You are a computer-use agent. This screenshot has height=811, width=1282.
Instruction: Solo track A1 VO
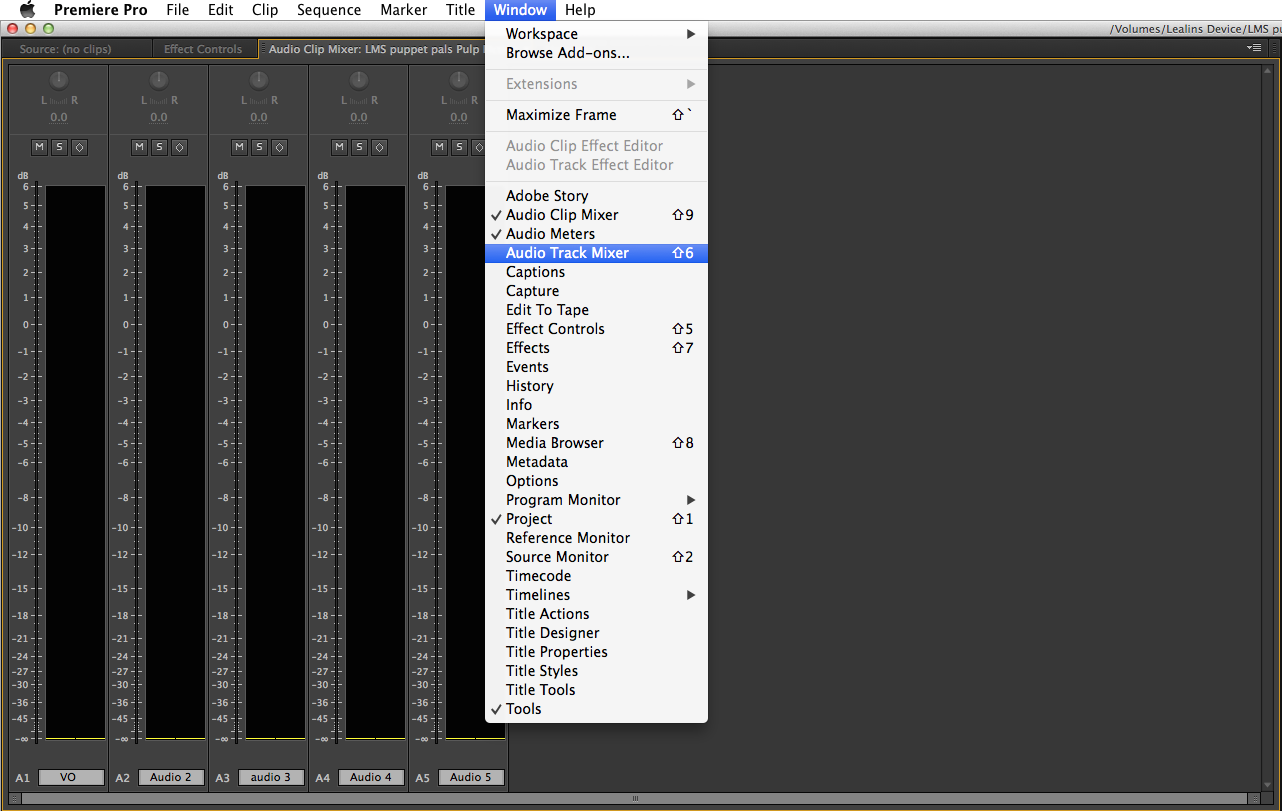point(59,147)
